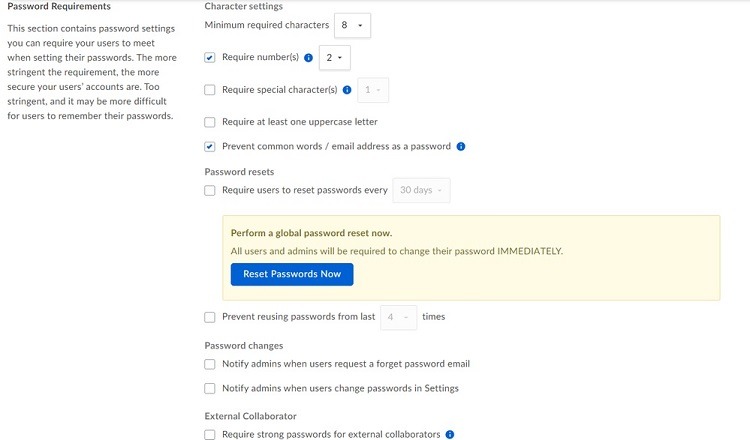This screenshot has width=750, height=440.
Task: Open password reuse count dropdown showing 4
Action: click(x=398, y=317)
